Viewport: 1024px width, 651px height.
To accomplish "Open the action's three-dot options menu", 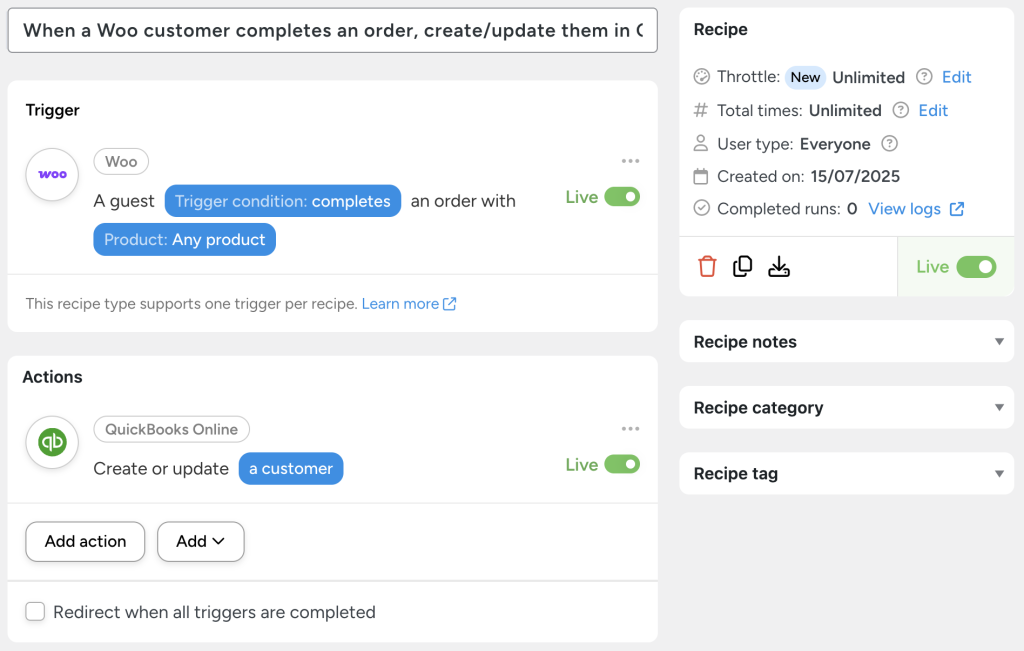I will 630,428.
